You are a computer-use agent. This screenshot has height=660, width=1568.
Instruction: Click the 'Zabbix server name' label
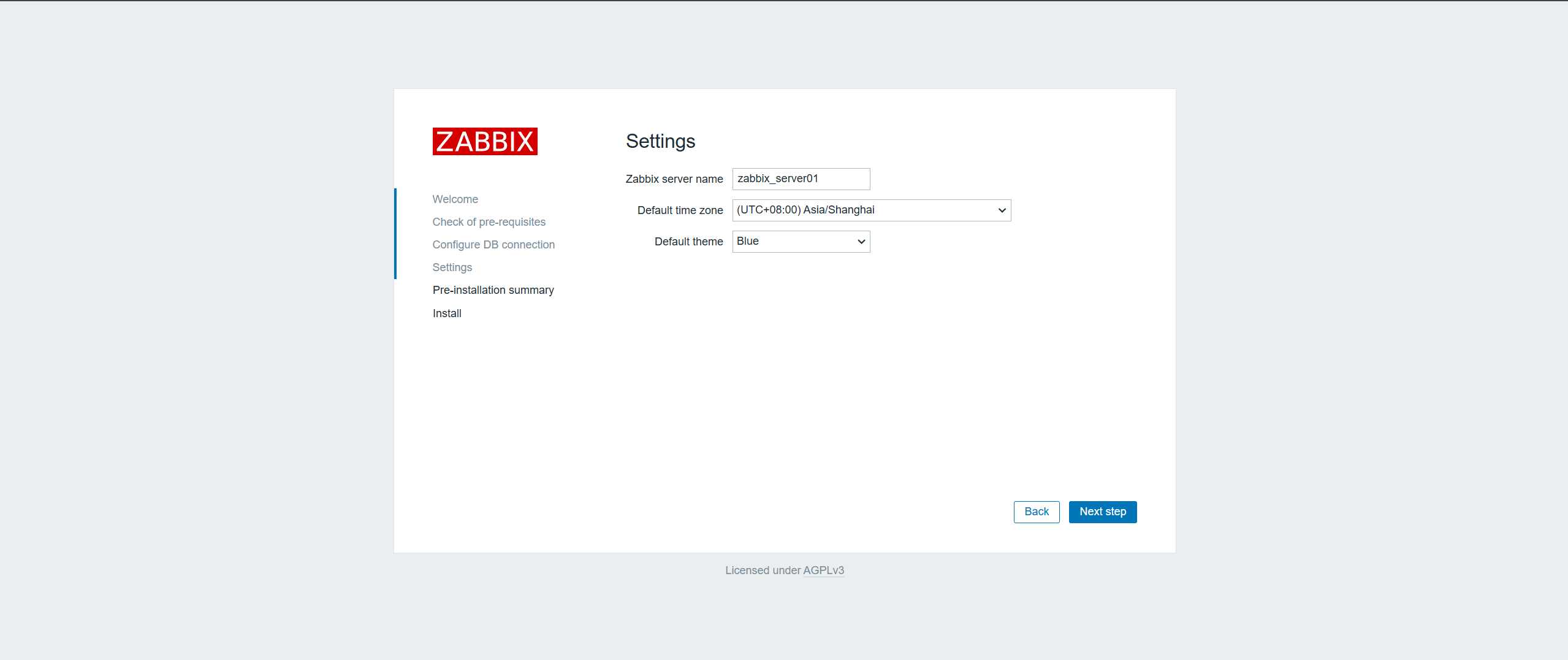pos(674,179)
